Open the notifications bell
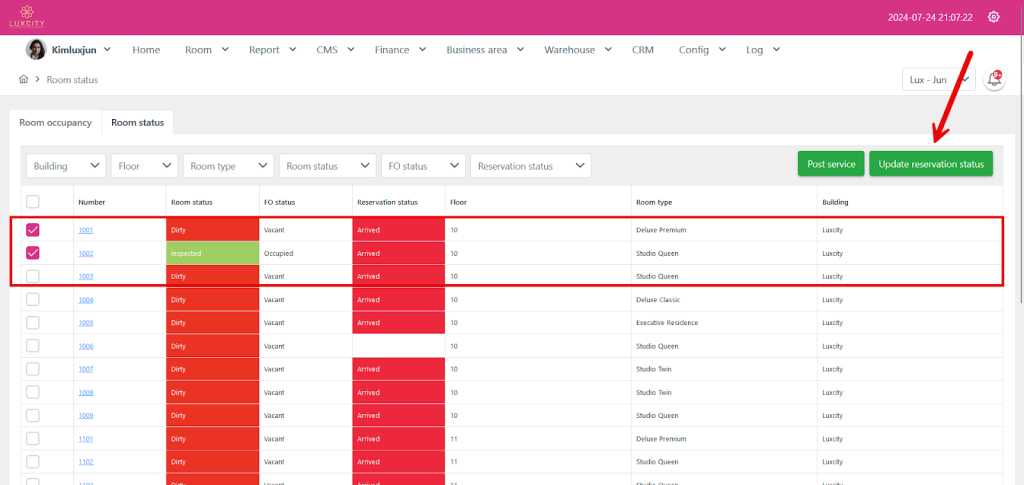Image resolution: width=1024 pixels, height=485 pixels. click(x=994, y=79)
